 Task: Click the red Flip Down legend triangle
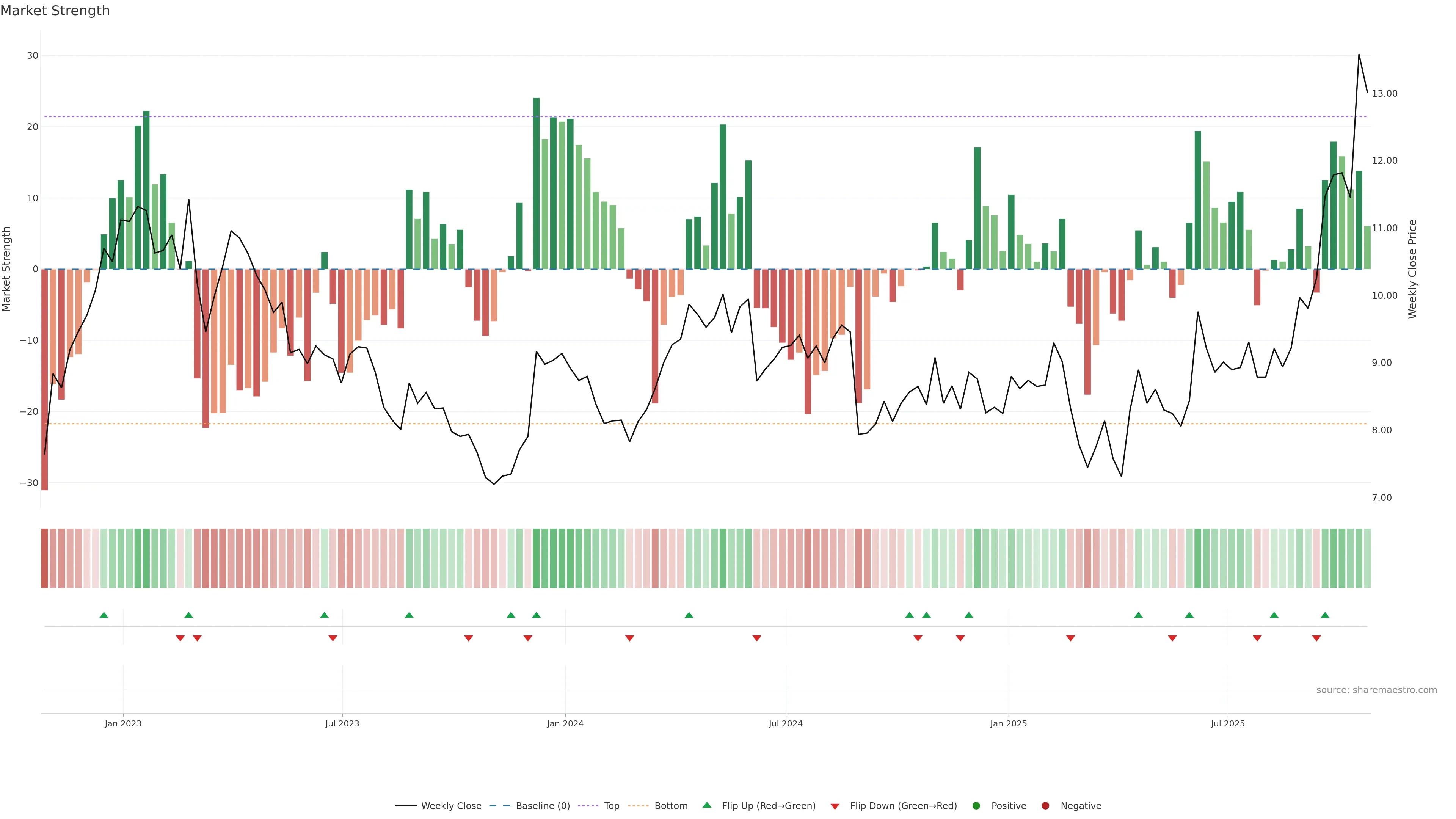835,806
